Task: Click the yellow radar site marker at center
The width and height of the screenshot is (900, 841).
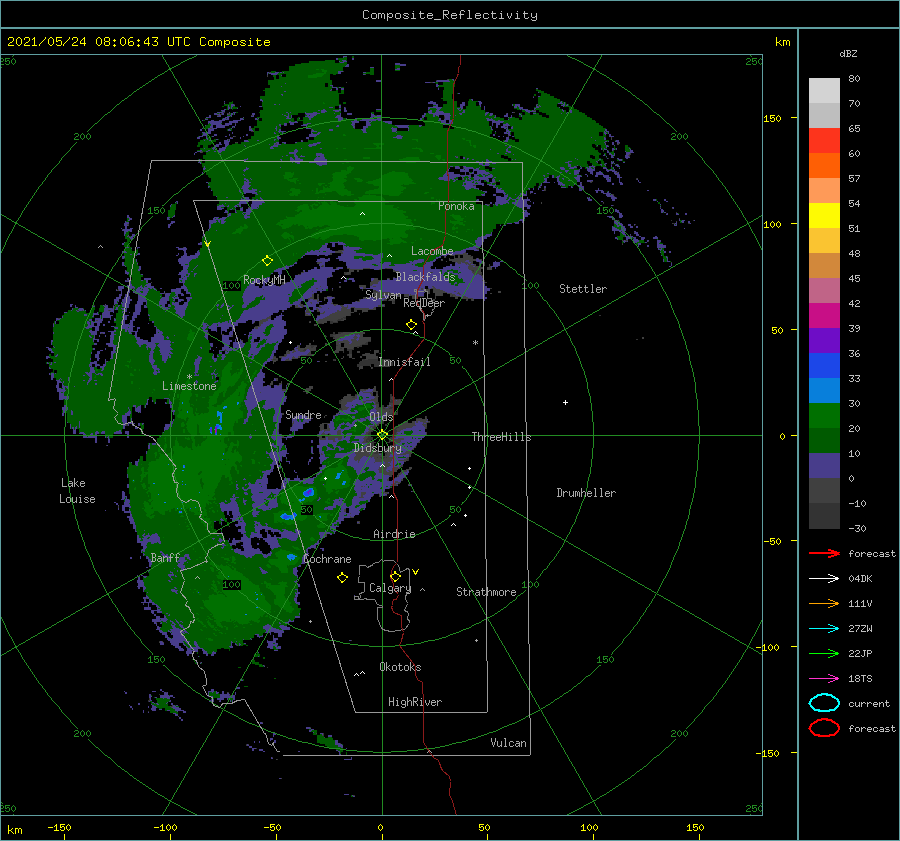Action: tap(382, 435)
